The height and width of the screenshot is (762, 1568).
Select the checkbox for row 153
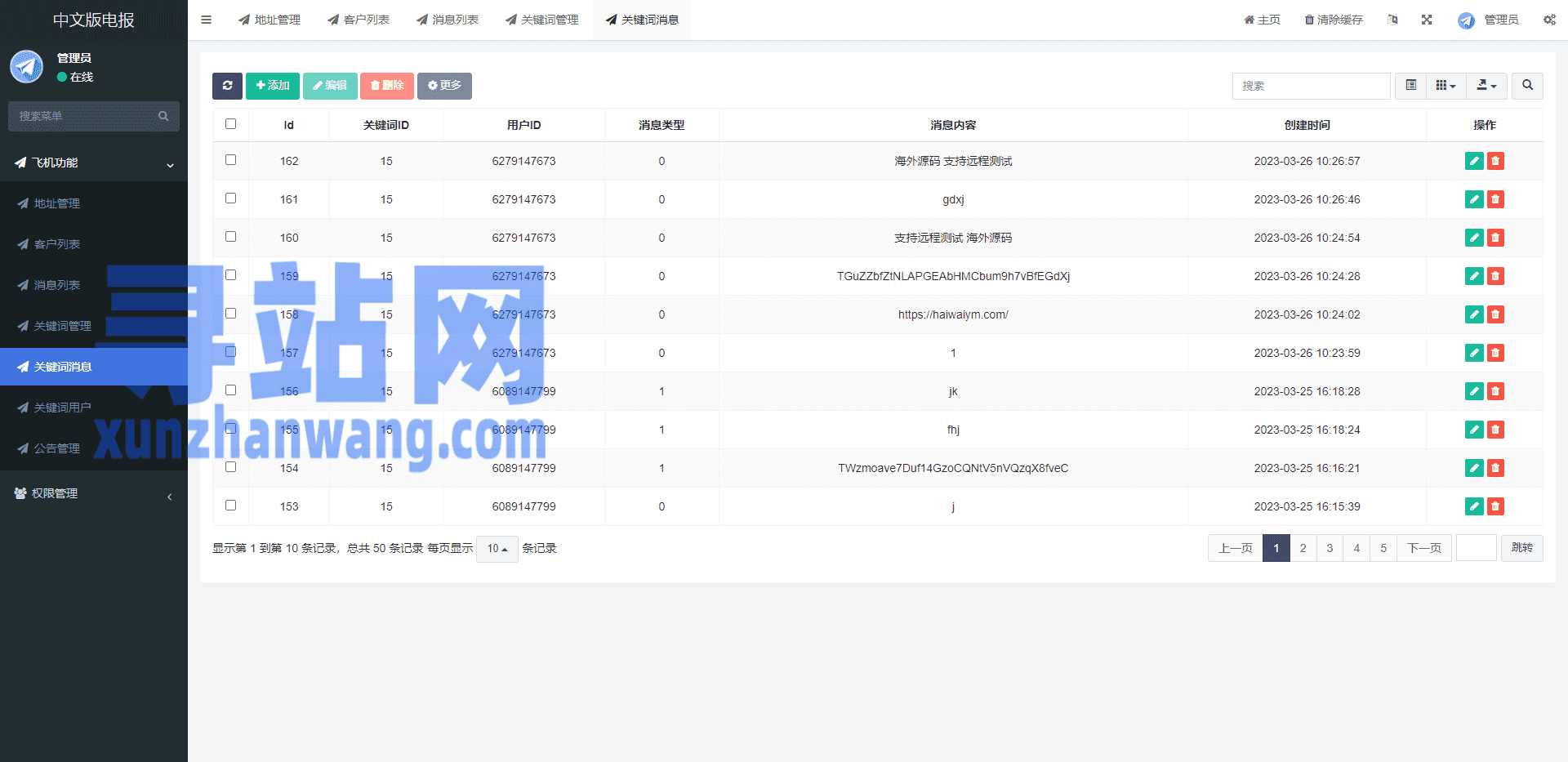pos(230,506)
